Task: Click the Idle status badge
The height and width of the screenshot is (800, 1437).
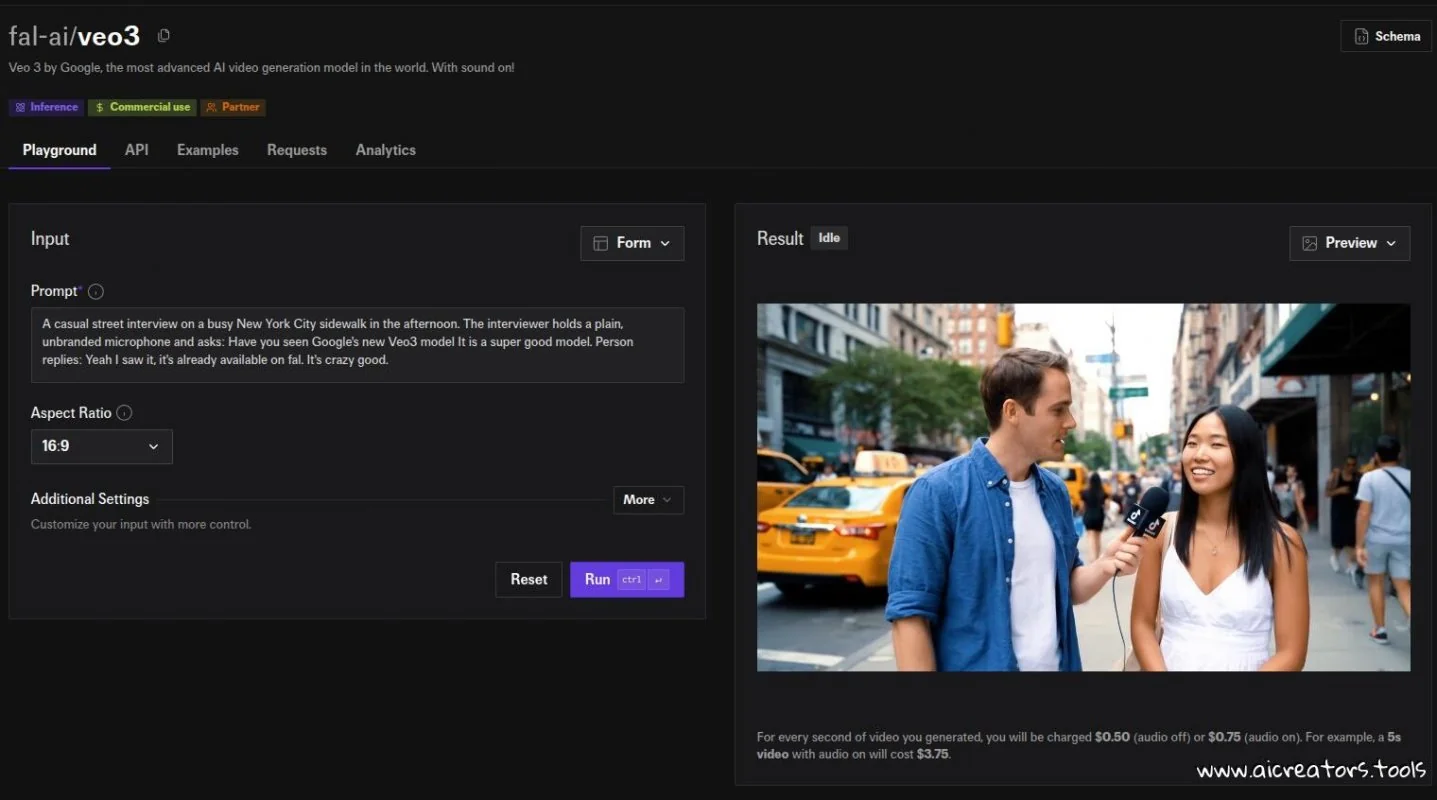Action: 829,238
